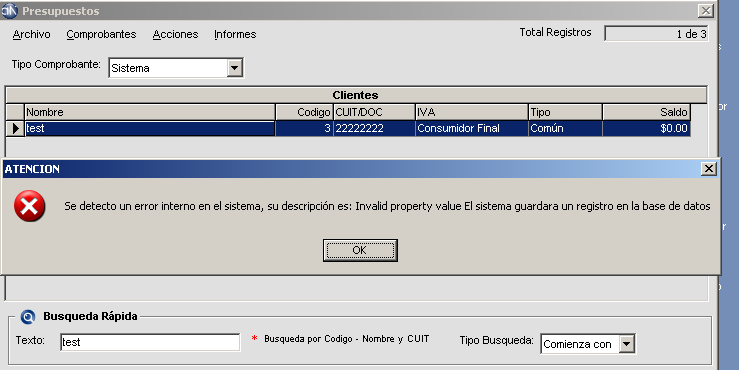
Task: Click the Nombre column header
Action: point(150,112)
